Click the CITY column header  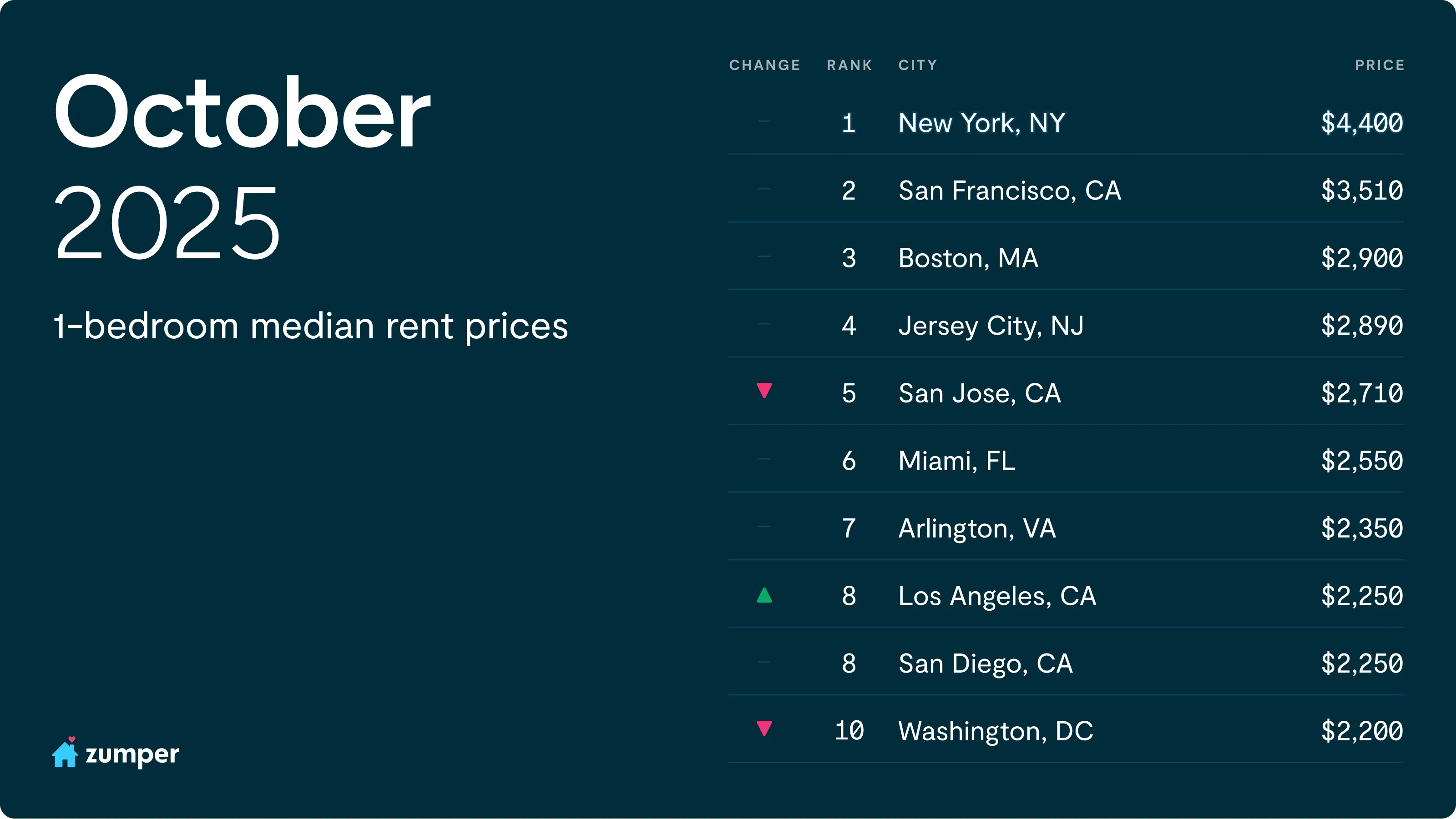click(x=917, y=65)
